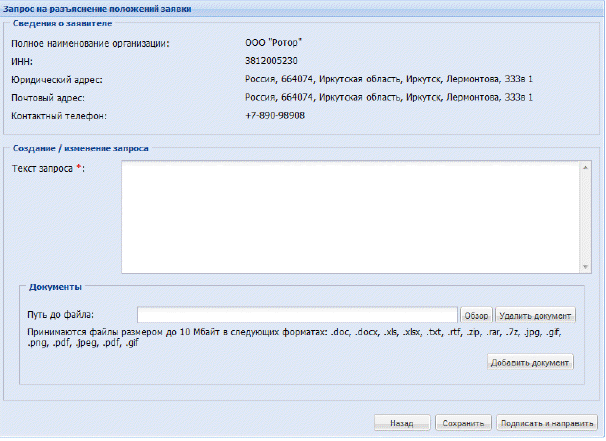Image resolution: width=606 pixels, height=441 pixels.
Task: Click the Удалить документ button
Action: click(x=535, y=315)
